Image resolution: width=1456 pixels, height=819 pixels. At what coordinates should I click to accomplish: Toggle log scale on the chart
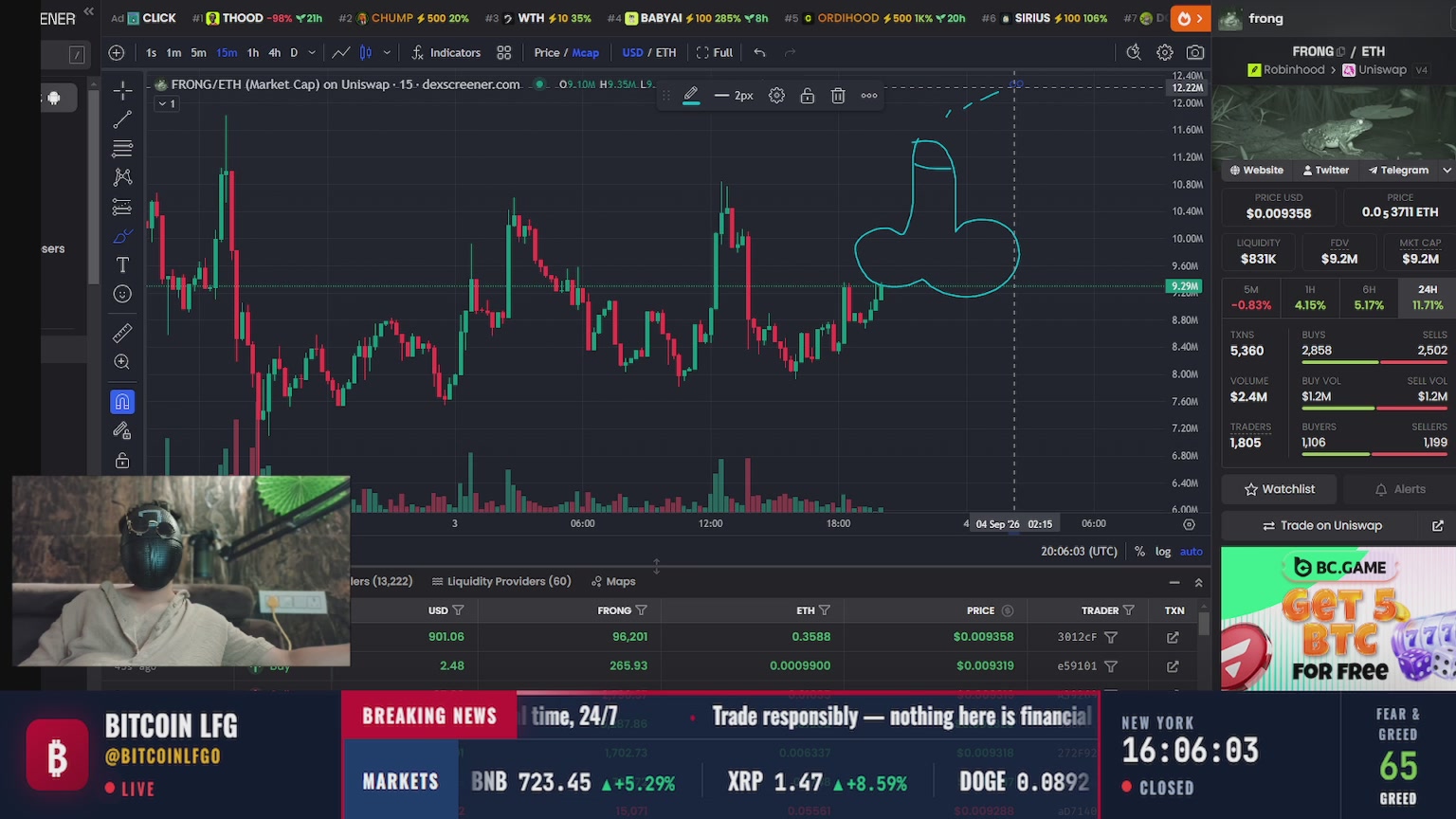pos(1163,551)
